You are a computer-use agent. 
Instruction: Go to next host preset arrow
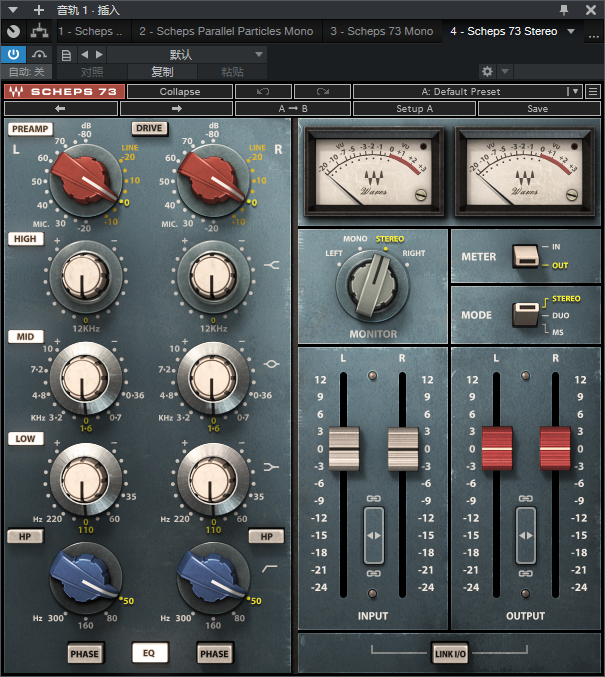point(99,54)
